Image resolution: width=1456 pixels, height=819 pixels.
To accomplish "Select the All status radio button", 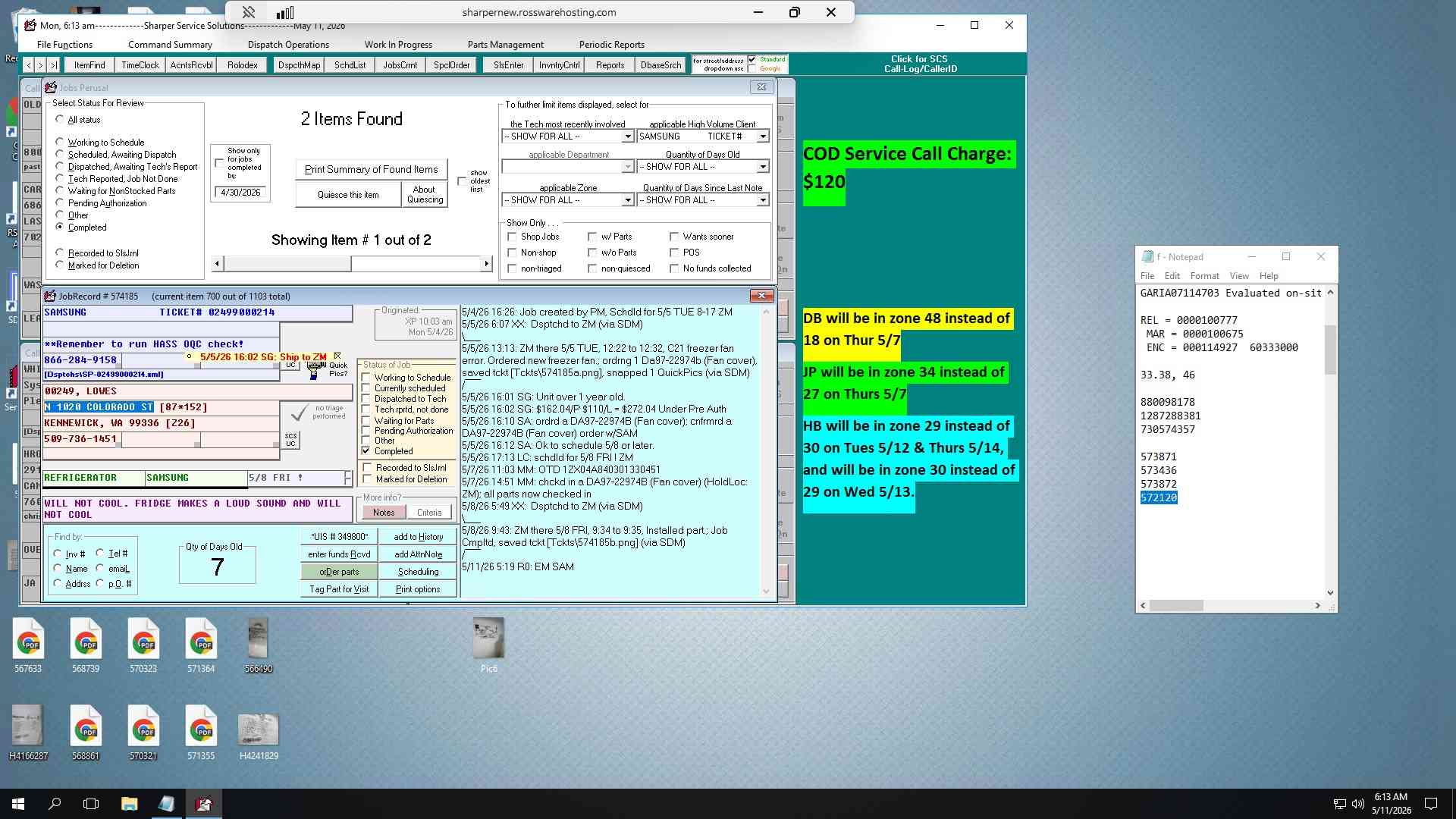I will [60, 119].
